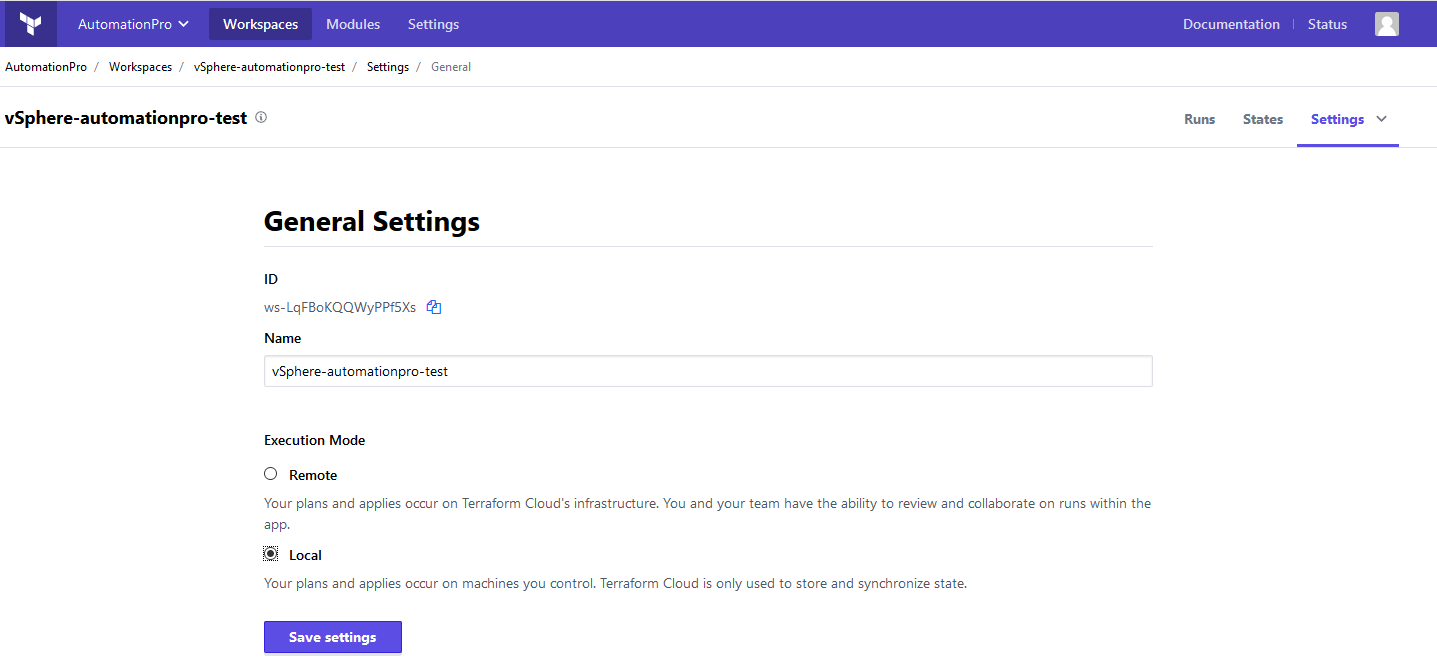
Task: Click workspace ID text ws-LqFBoKQQWyPPf5Xs
Action: click(340, 308)
